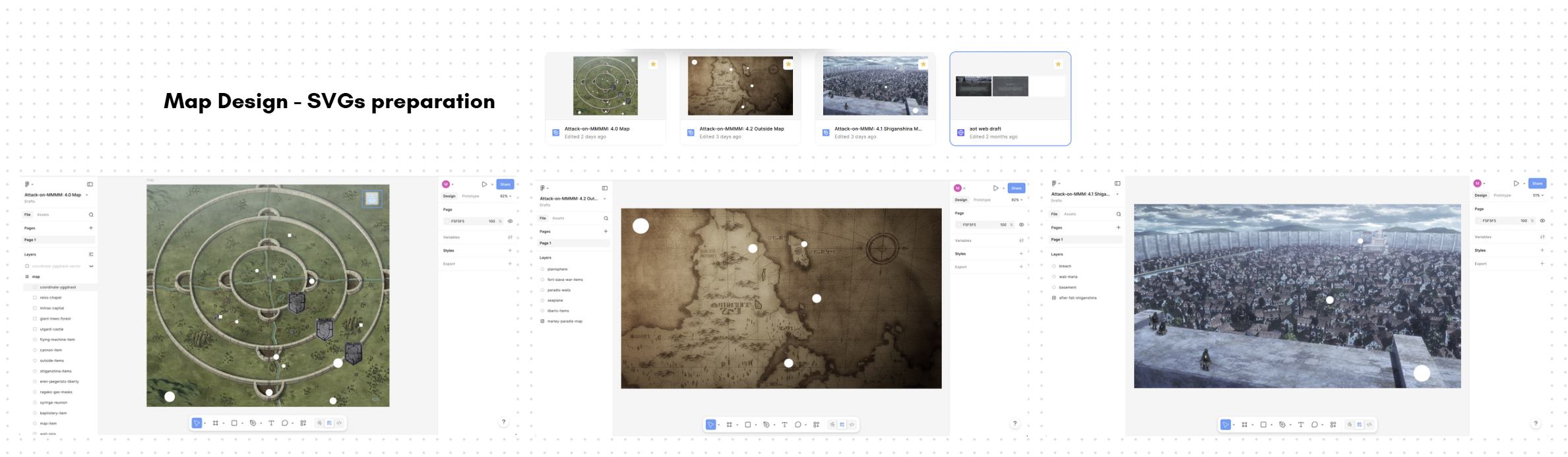Select the Comment tool in the 4.0 Map window toolbar
This screenshot has height=457, width=1568.
tap(284, 423)
